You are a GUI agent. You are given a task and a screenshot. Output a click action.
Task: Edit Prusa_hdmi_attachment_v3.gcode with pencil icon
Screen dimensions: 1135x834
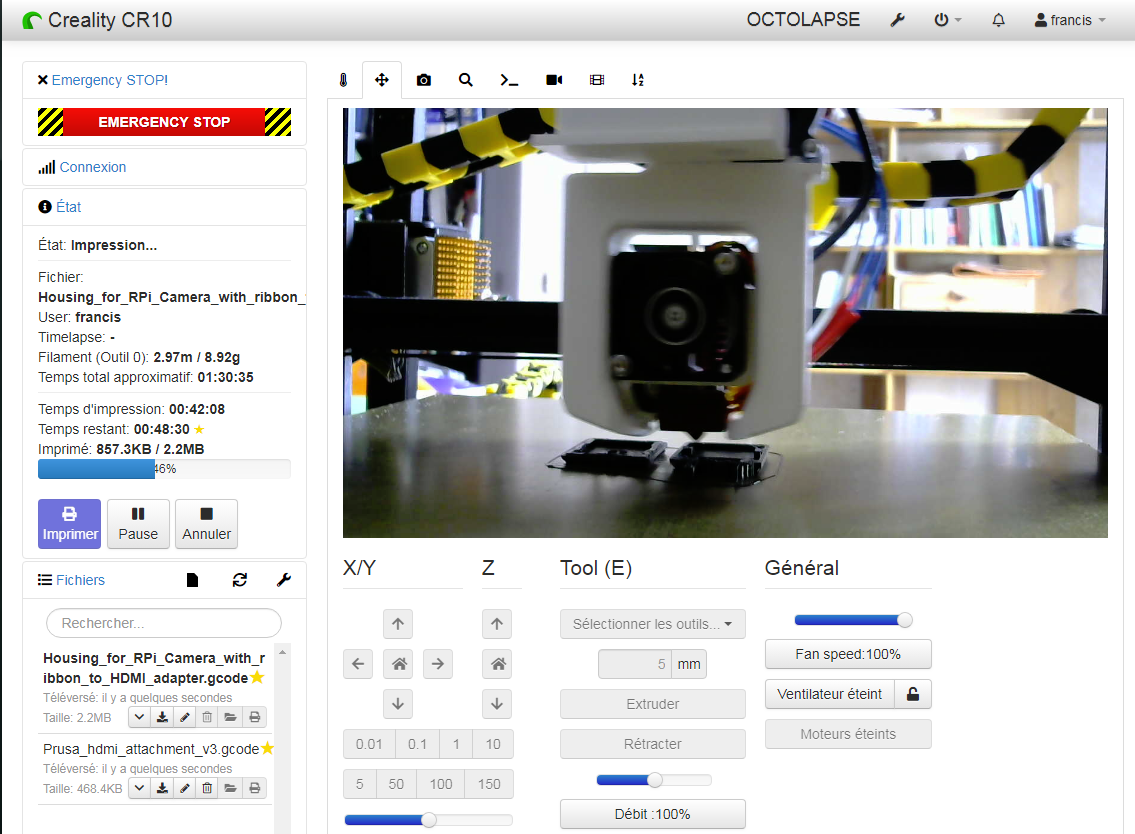pyautogui.click(x=185, y=788)
